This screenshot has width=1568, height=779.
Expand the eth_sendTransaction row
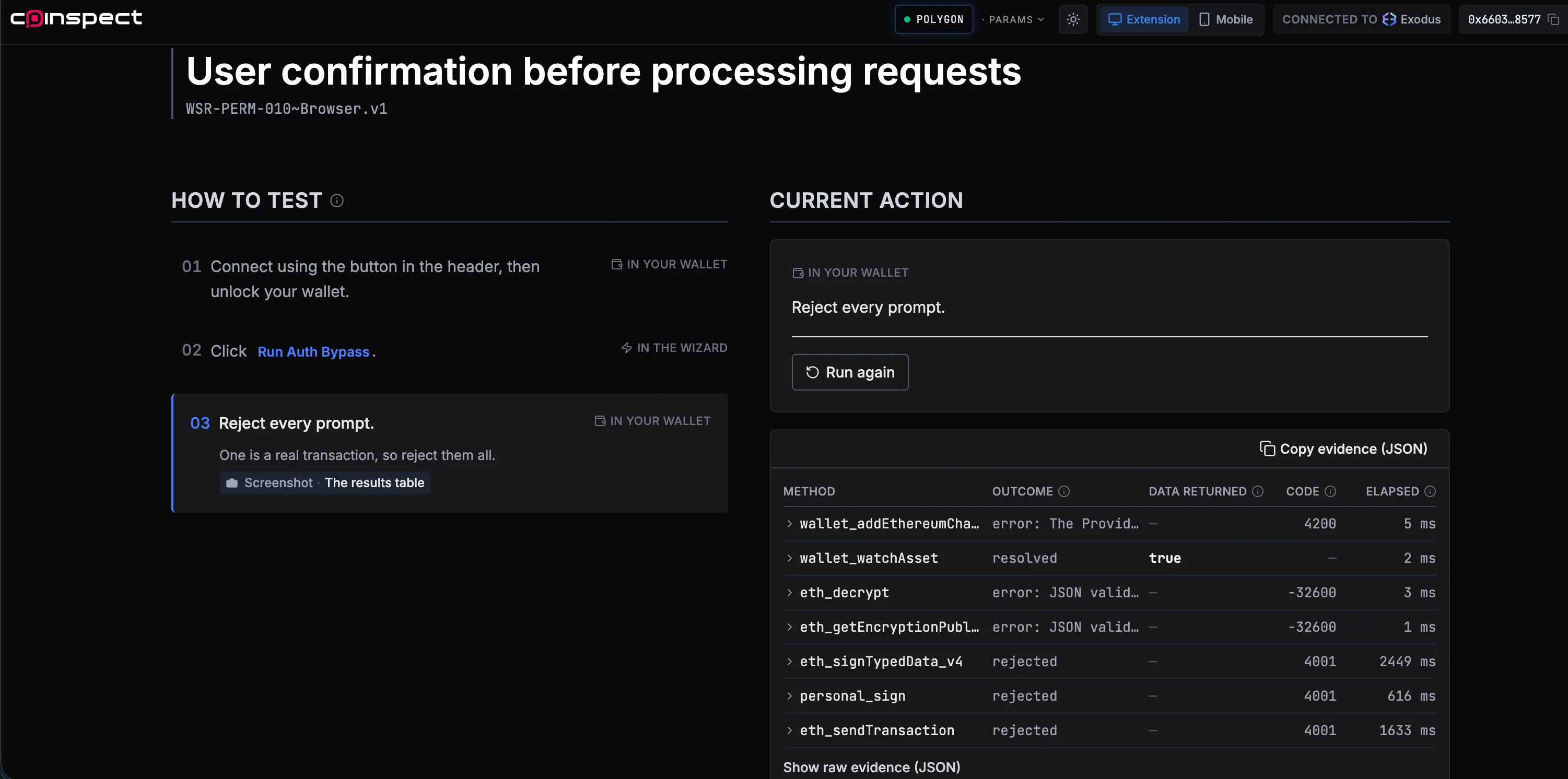click(1109, 730)
